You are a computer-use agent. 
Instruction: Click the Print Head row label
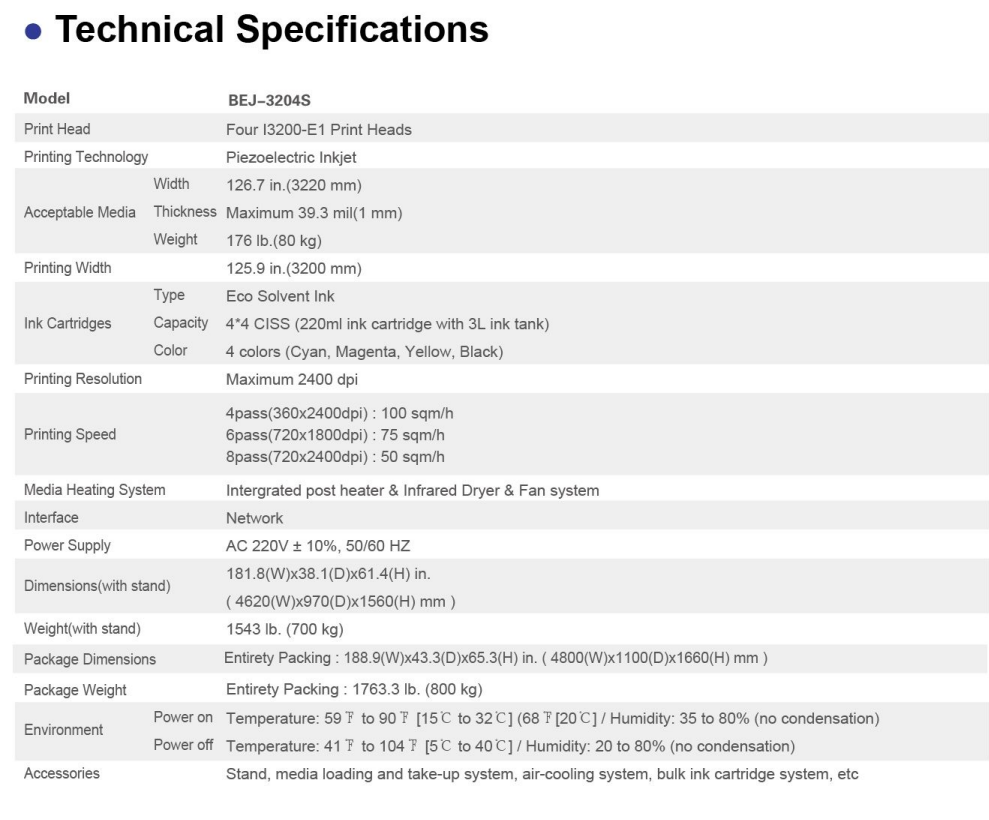click(57, 129)
